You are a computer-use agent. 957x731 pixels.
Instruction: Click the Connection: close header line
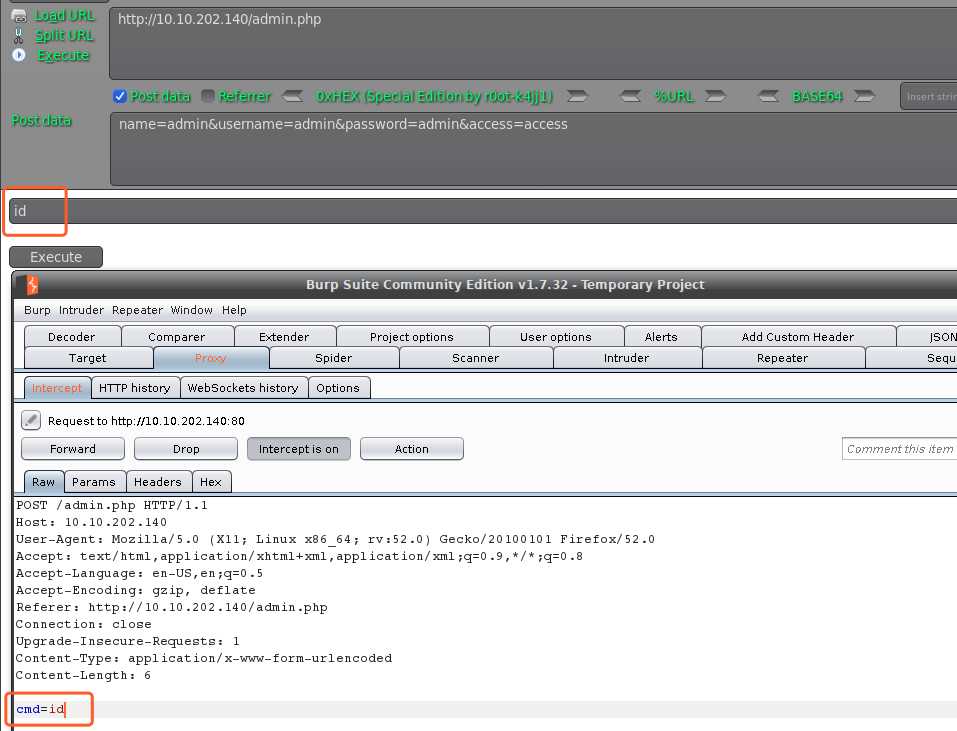pyautogui.click(x=84, y=624)
